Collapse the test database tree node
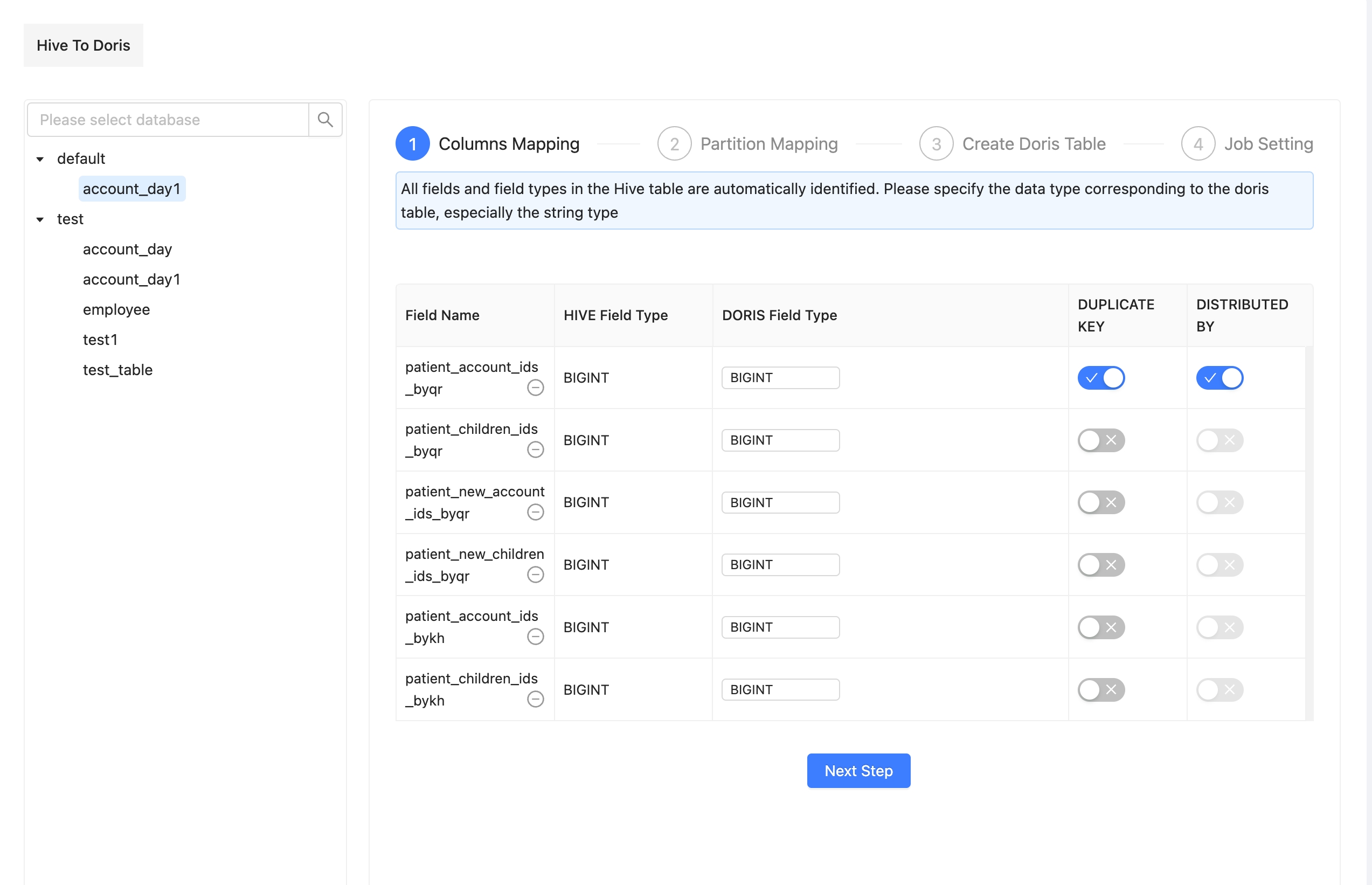This screenshot has width=1372, height=885. coord(40,219)
